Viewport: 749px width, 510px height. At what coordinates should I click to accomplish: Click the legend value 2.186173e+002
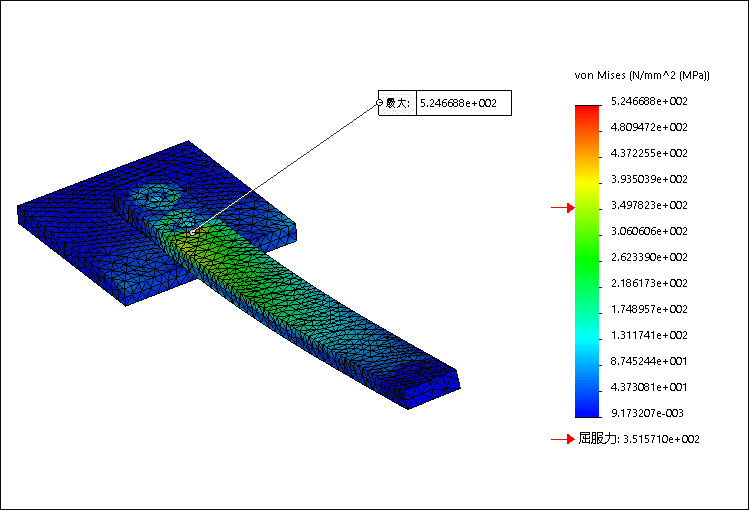coord(649,283)
